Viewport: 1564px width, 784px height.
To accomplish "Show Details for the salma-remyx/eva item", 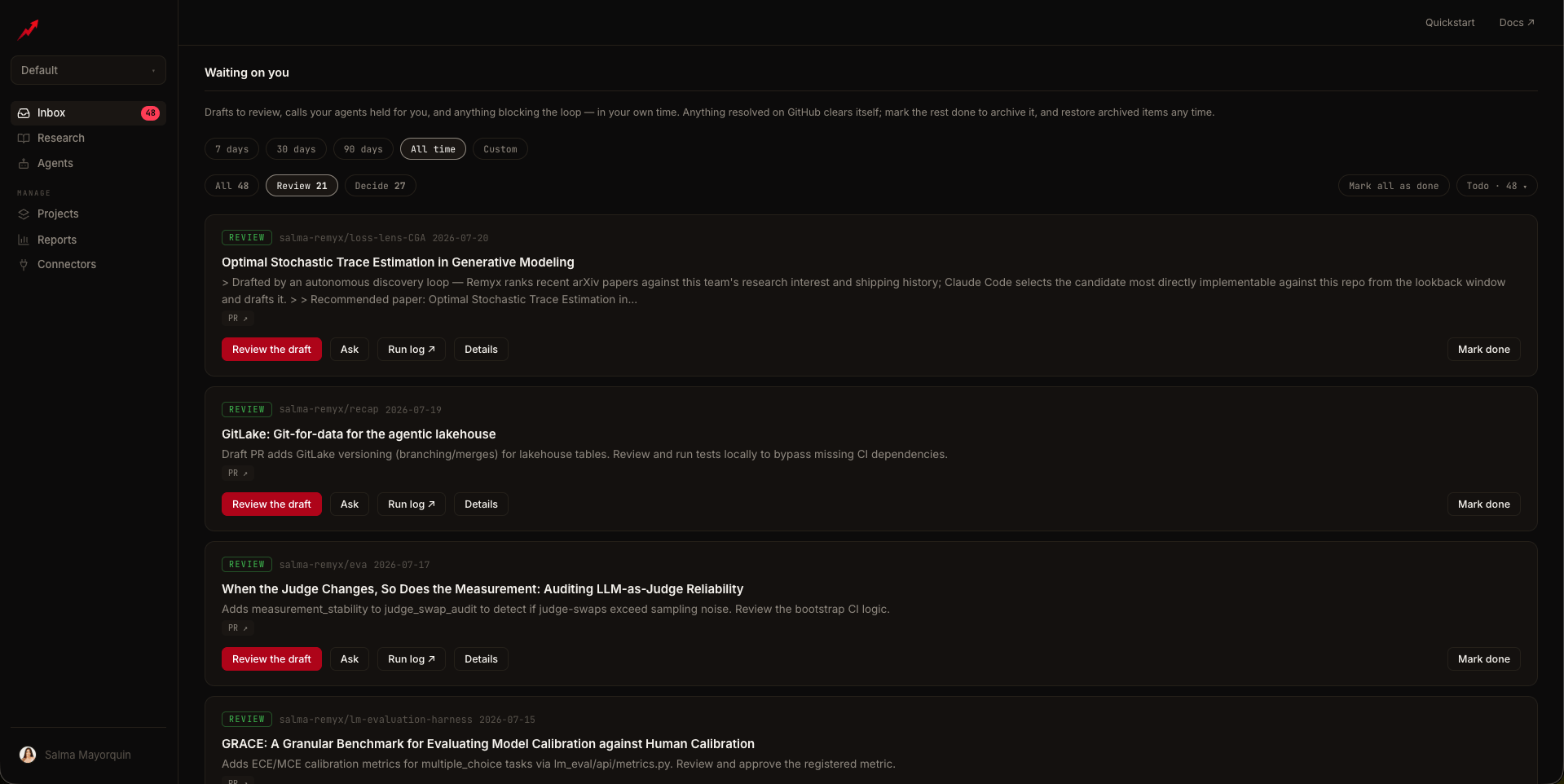I will tap(481, 659).
